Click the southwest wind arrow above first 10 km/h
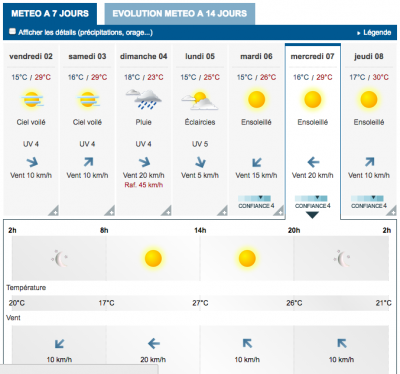Viewport: 400px width, 374px height. (59, 344)
